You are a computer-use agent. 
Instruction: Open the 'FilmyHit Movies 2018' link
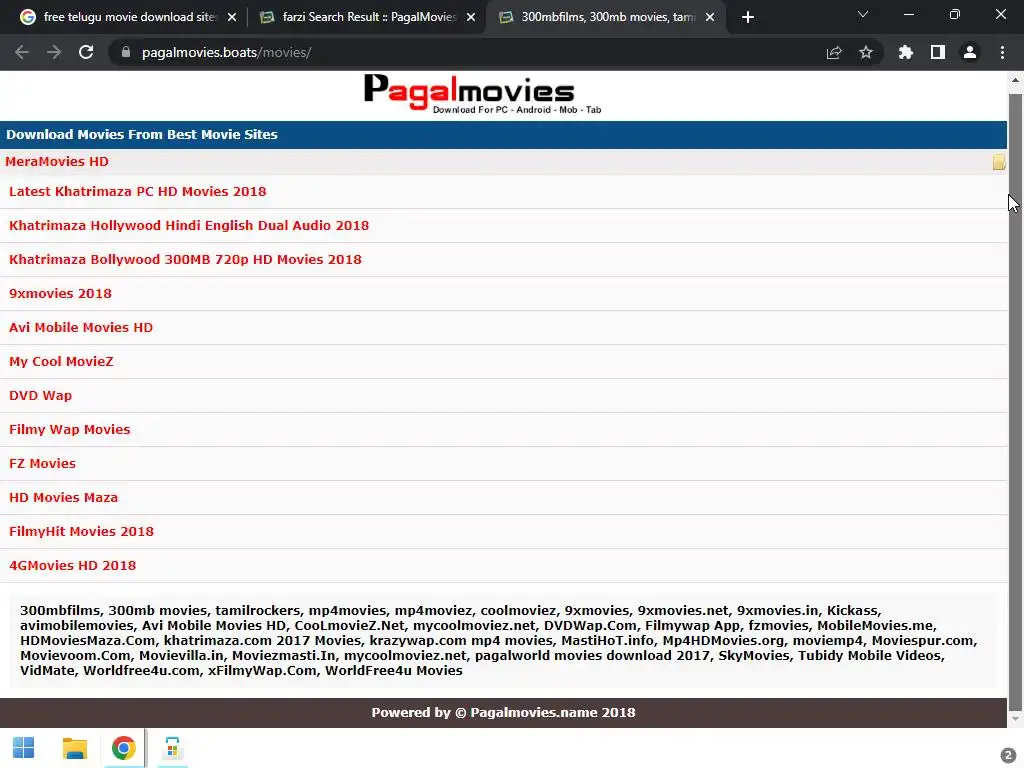pos(81,531)
